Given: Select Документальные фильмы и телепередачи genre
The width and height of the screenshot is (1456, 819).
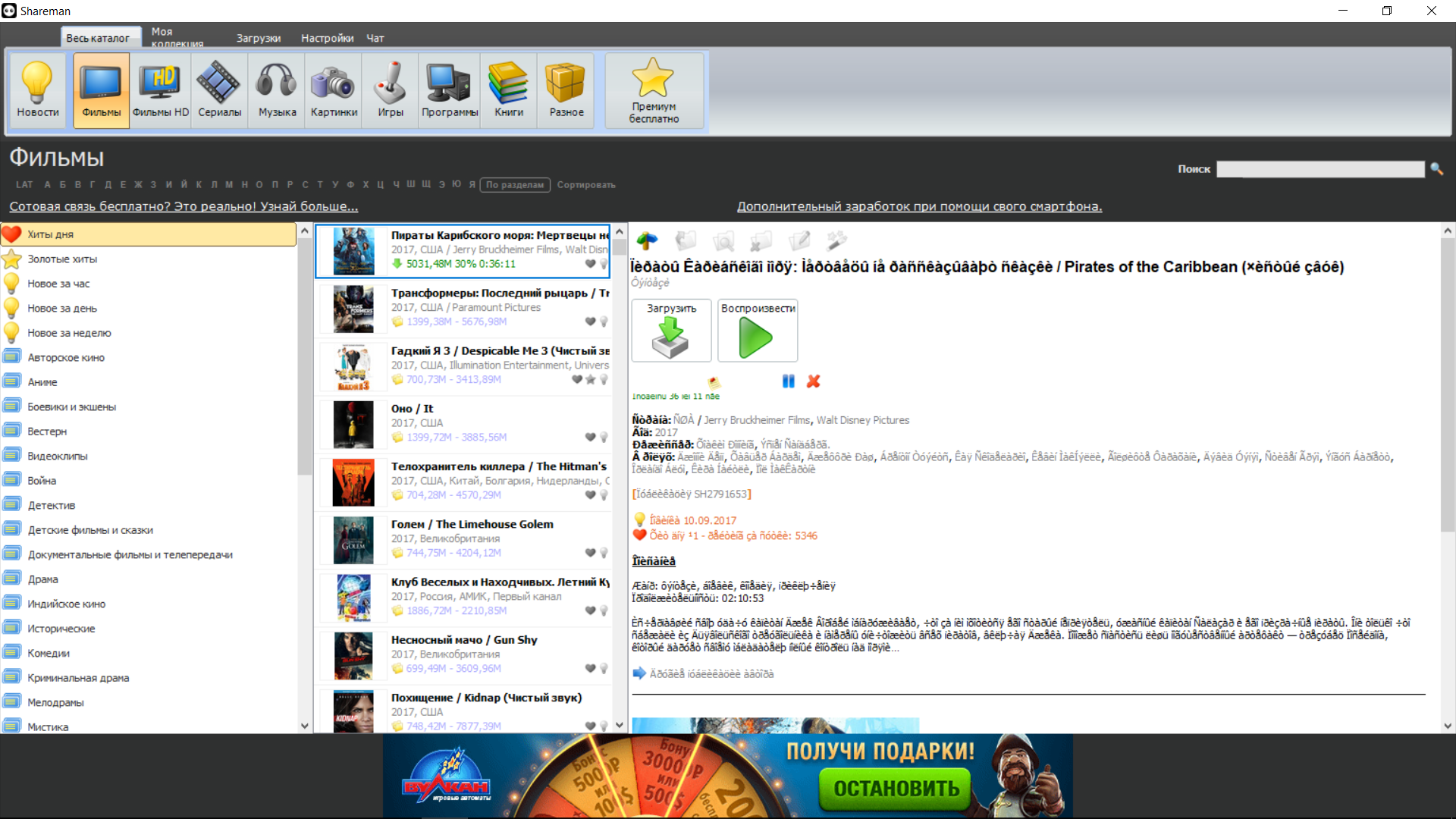Looking at the screenshot, I should click(x=149, y=554).
